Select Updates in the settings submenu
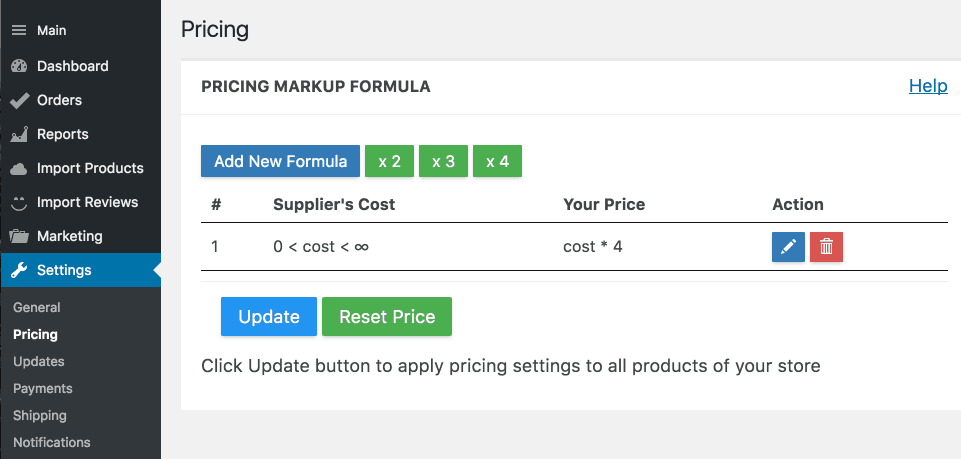Image resolution: width=961 pixels, height=459 pixels. tap(39, 362)
